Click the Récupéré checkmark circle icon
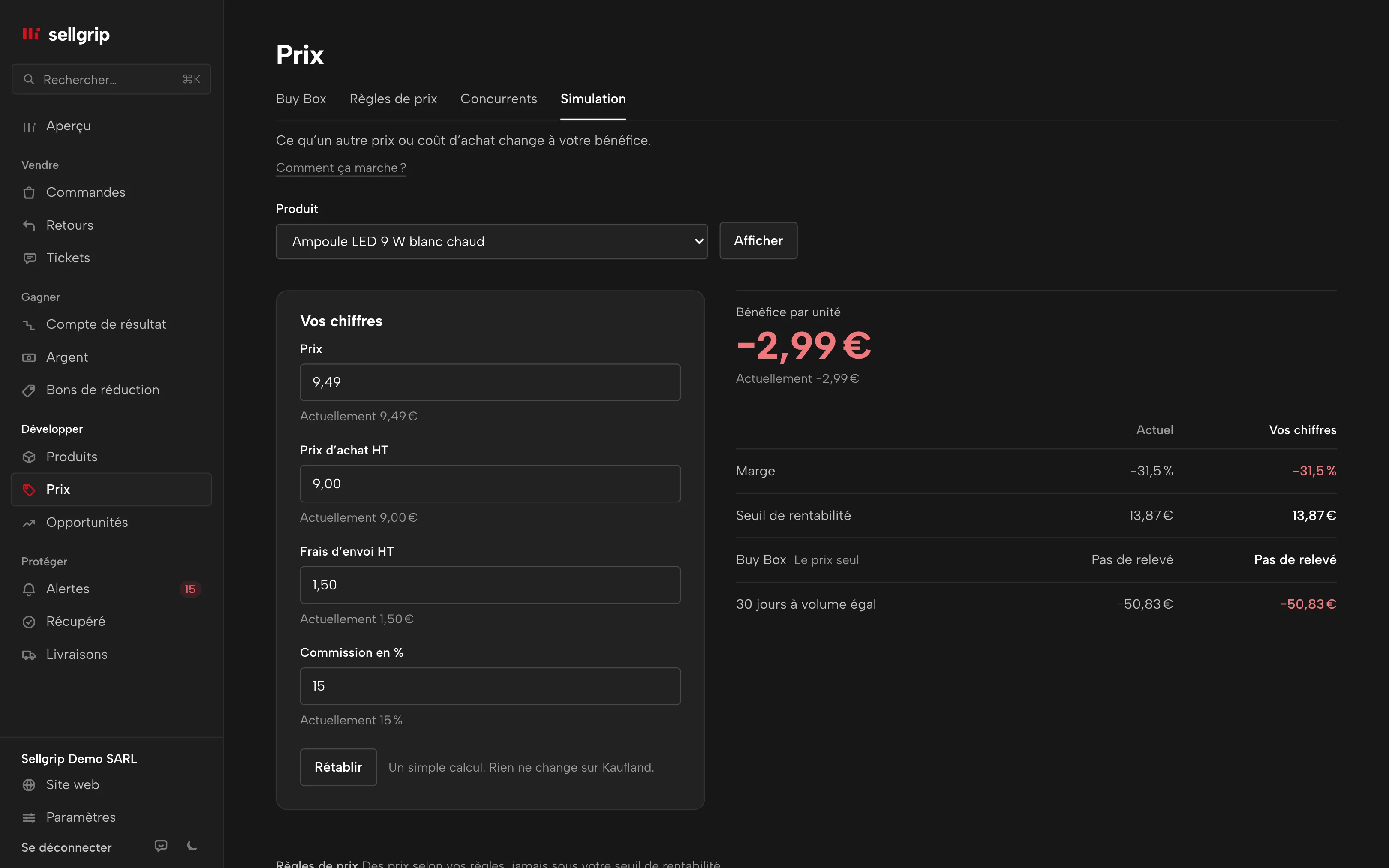This screenshot has height=868, width=1389. 29,622
